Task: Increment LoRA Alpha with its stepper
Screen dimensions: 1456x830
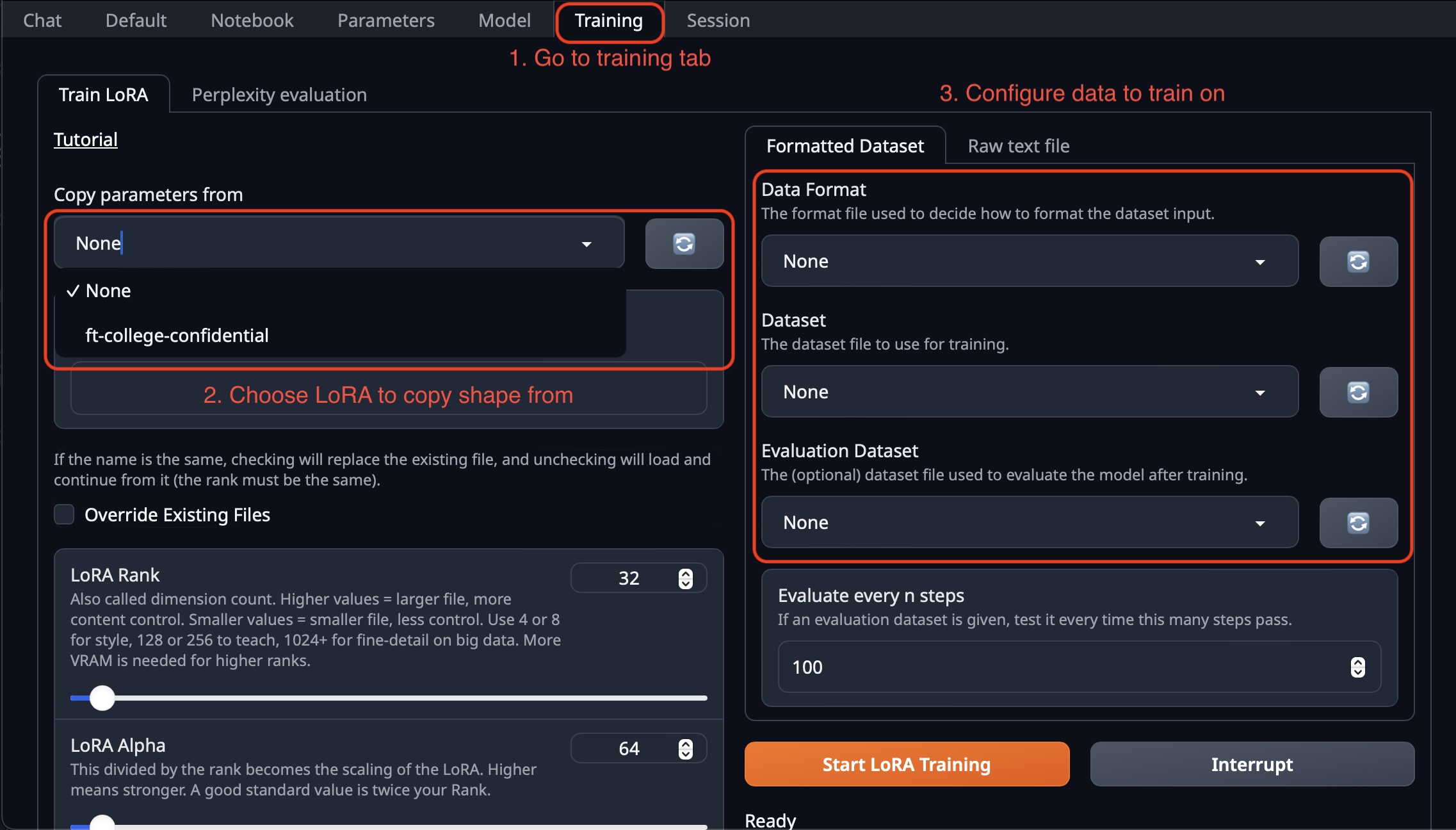Action: (x=685, y=742)
